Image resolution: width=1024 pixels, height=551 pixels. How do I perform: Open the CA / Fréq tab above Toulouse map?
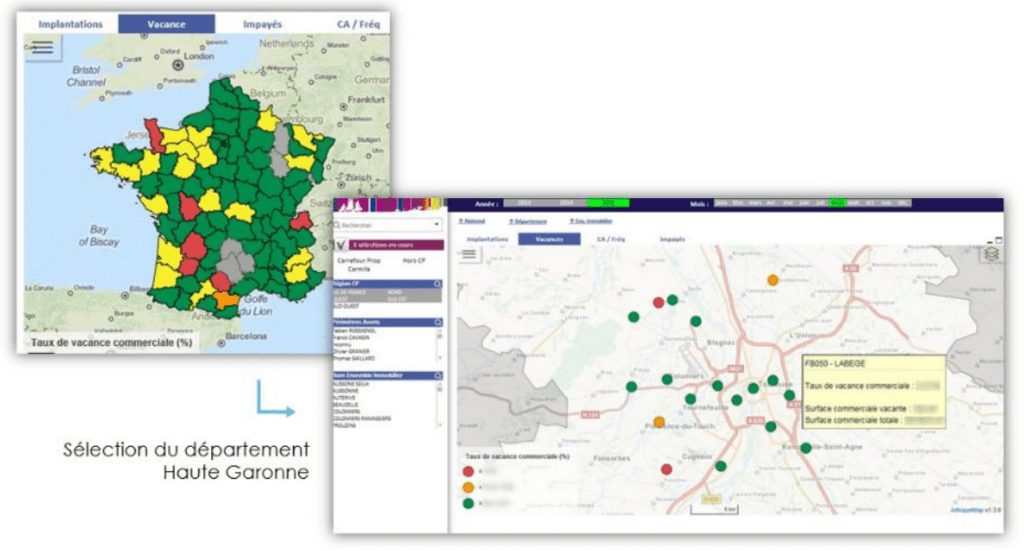click(610, 239)
